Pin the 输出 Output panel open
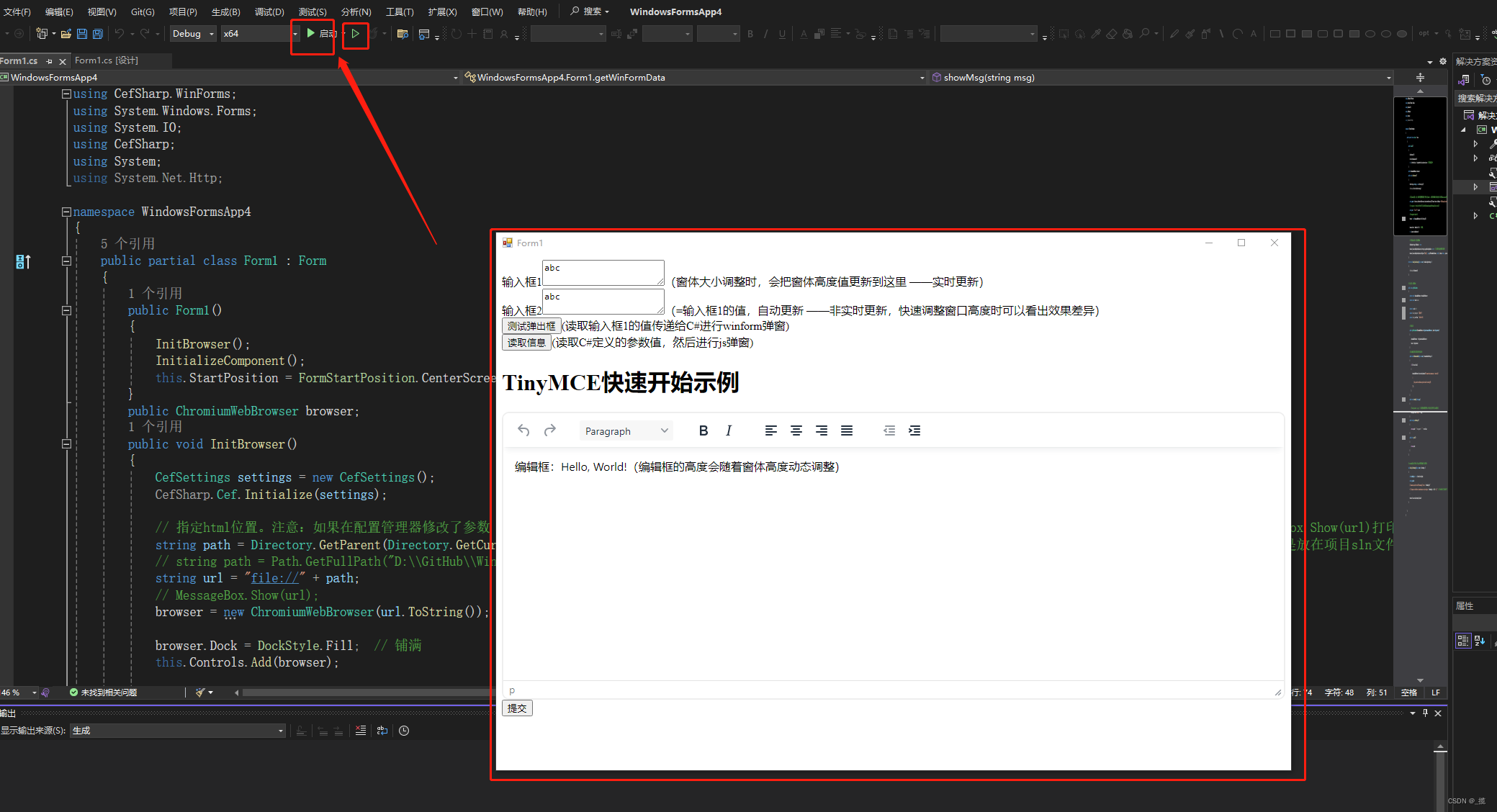The width and height of the screenshot is (1497, 812). [x=1424, y=713]
